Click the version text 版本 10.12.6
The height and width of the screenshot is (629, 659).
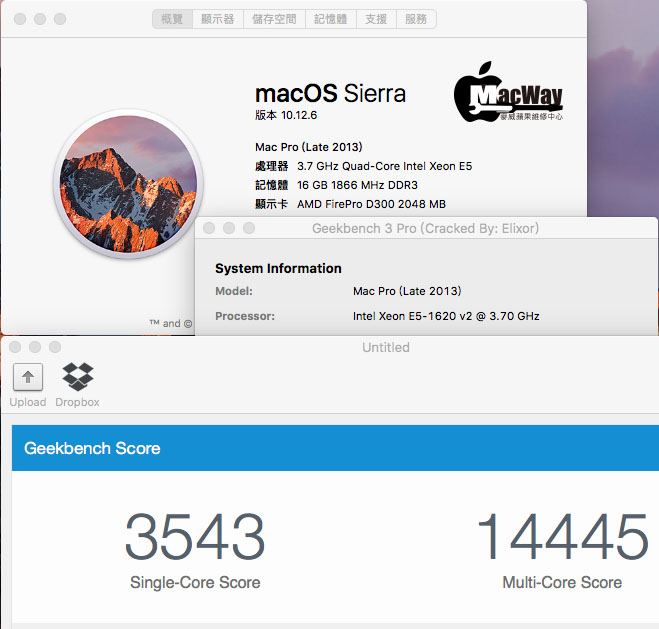286,115
